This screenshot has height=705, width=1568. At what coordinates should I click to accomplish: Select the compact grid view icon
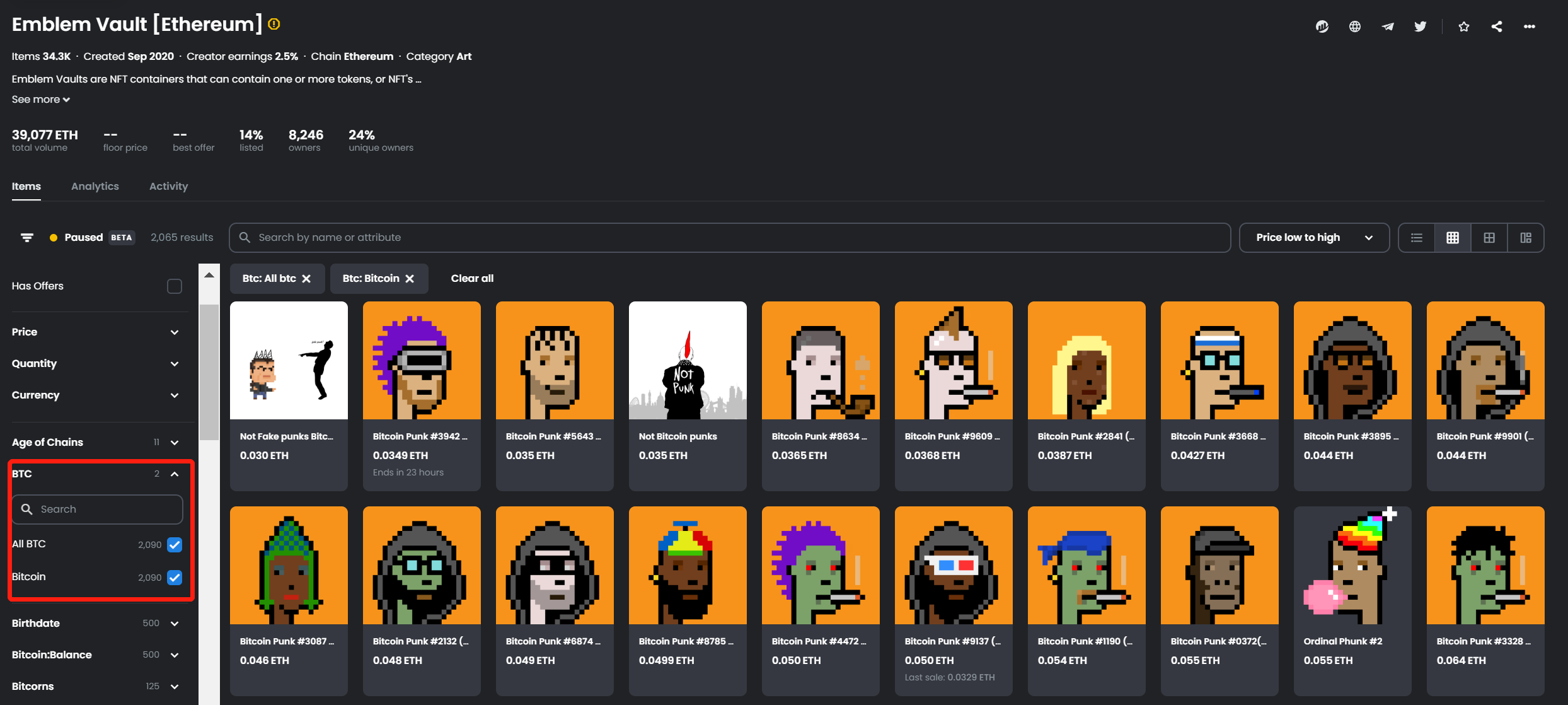(x=1452, y=238)
